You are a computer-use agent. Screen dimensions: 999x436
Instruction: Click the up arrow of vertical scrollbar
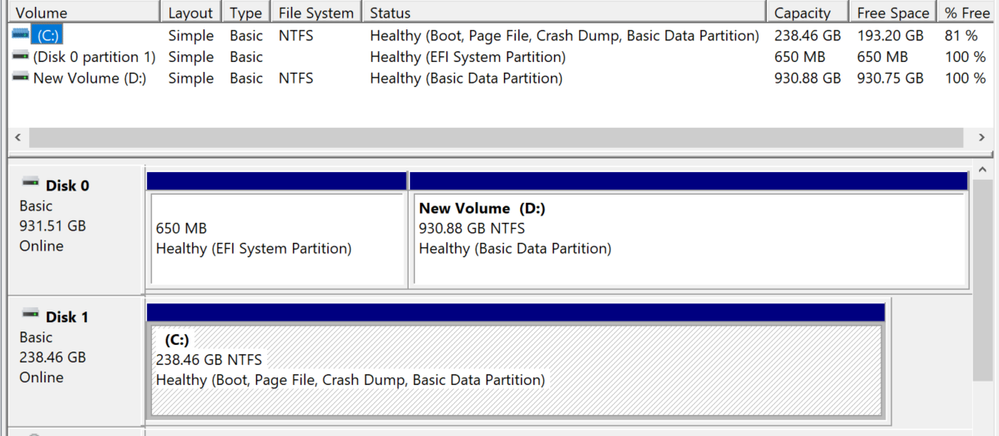coord(983,171)
